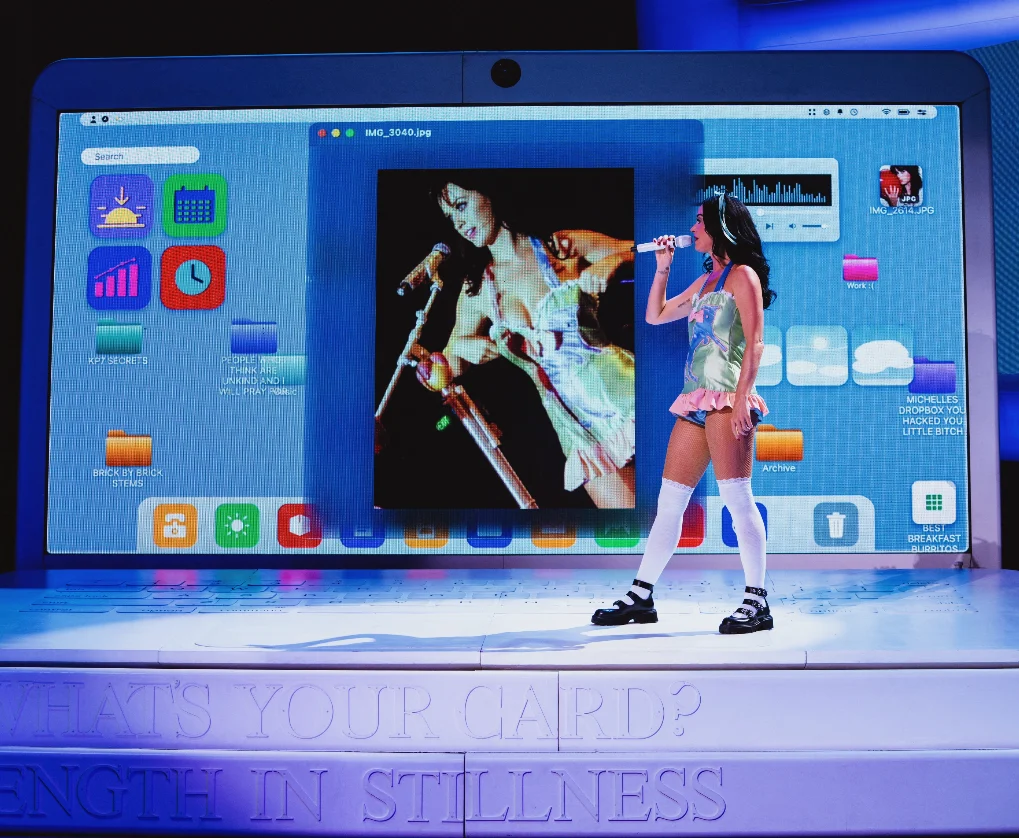Open the control sliders icon in menu bar
The image size is (1019, 838).
pos(922,112)
